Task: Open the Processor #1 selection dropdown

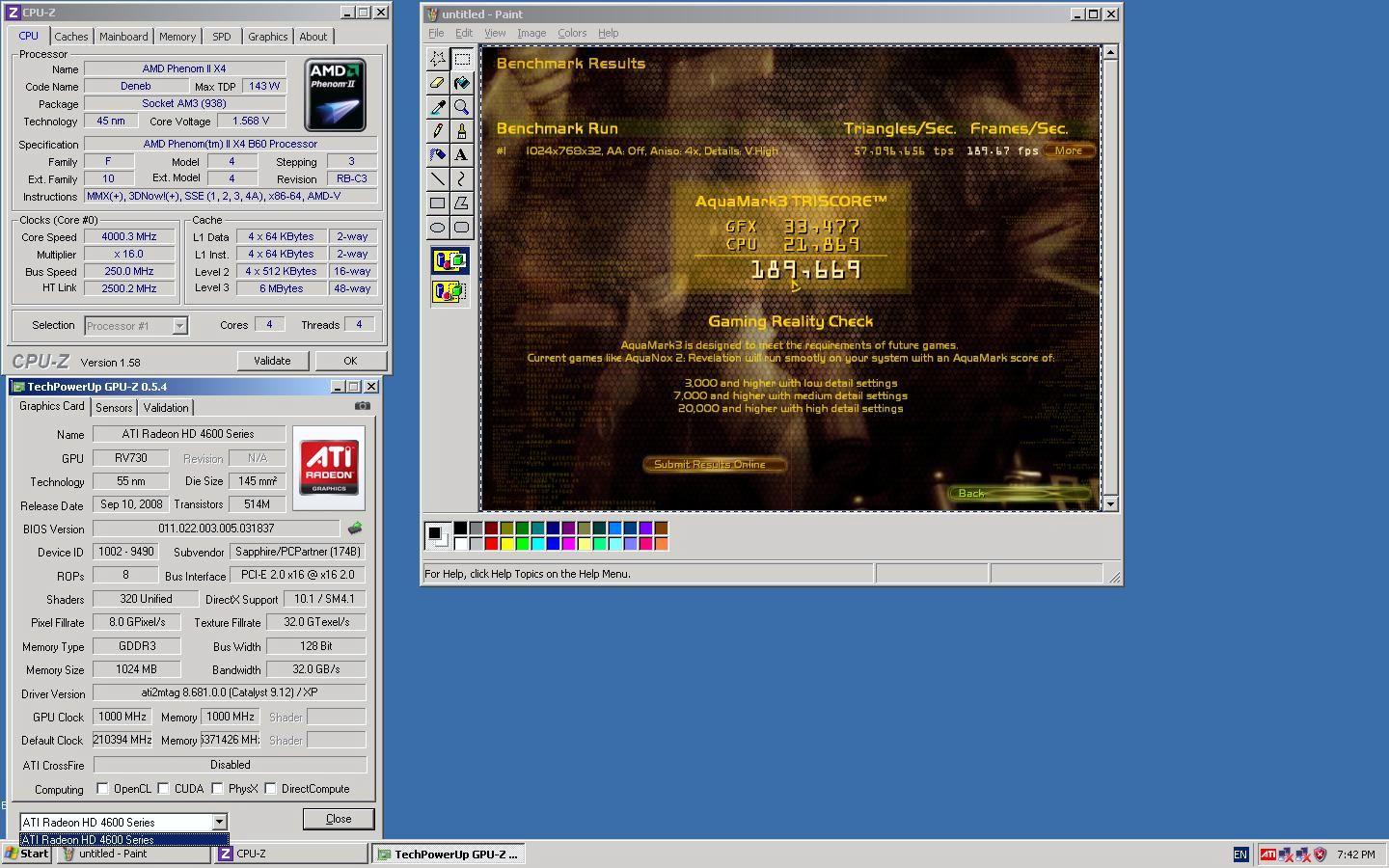Action: click(179, 326)
